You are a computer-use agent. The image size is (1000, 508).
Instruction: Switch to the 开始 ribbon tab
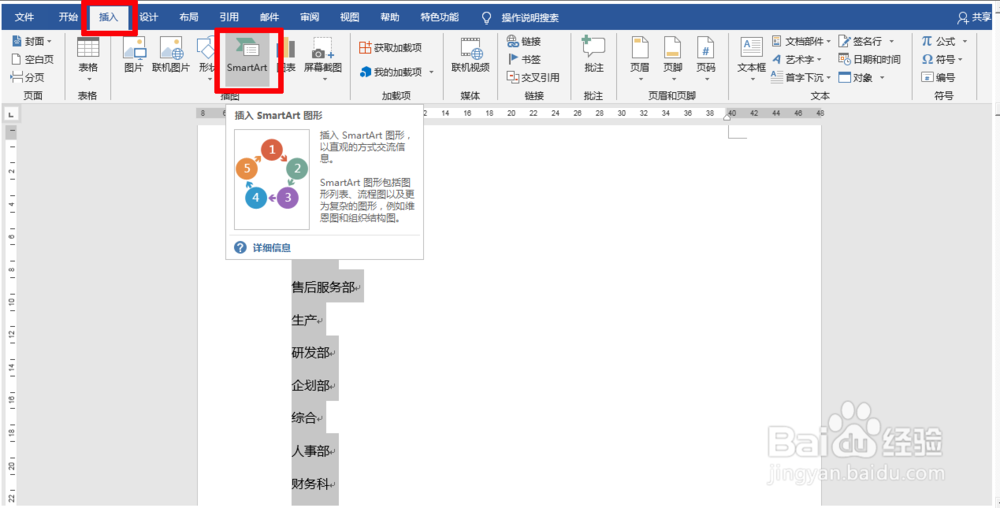[x=68, y=17]
